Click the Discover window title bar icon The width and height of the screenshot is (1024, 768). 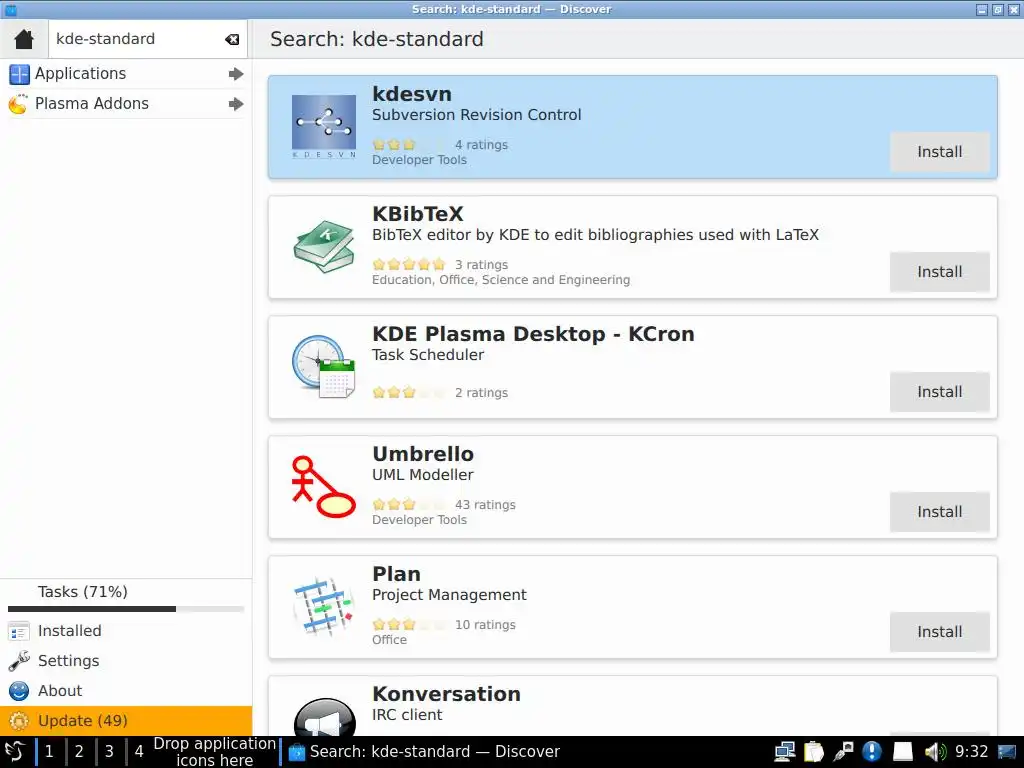(10, 9)
